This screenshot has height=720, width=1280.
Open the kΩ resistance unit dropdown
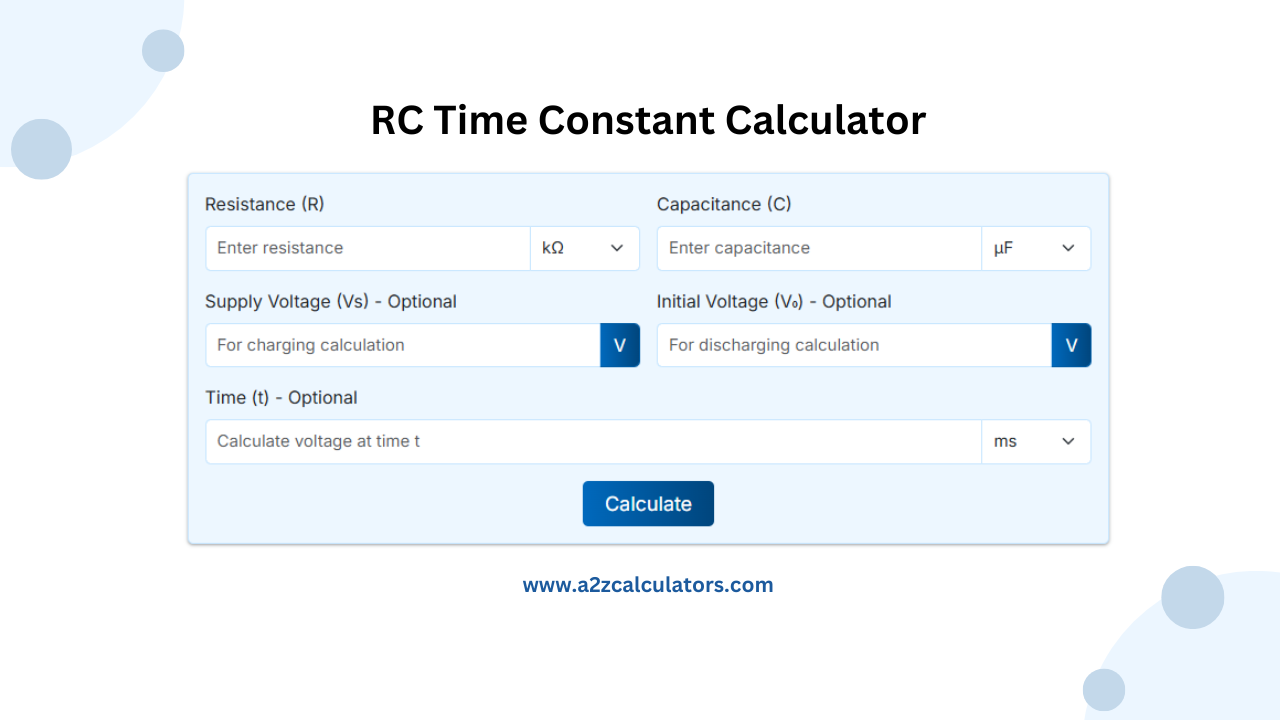click(584, 248)
